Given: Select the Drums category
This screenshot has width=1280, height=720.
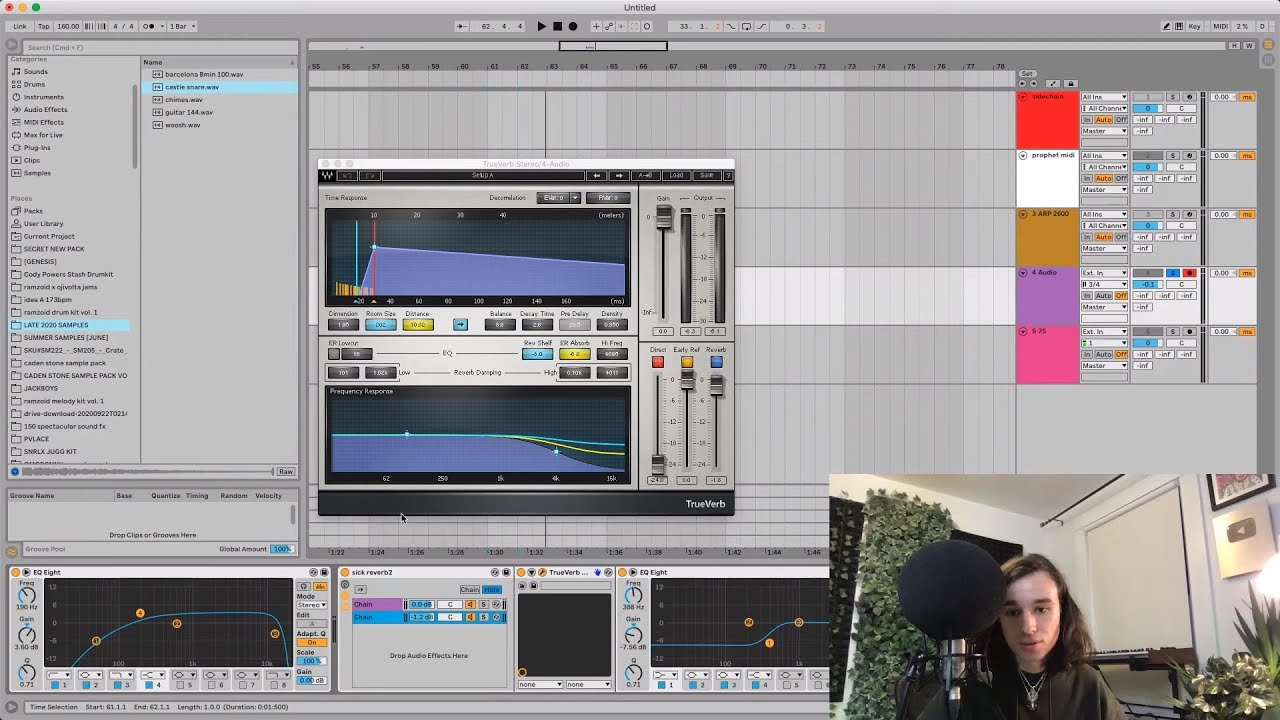Looking at the screenshot, I should [35, 84].
